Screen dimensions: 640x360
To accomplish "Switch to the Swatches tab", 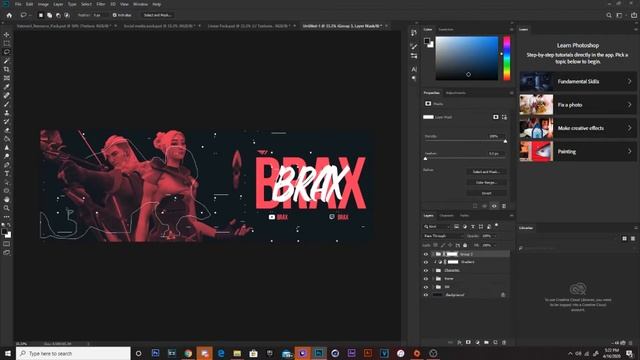I will pyautogui.click(x=446, y=29).
